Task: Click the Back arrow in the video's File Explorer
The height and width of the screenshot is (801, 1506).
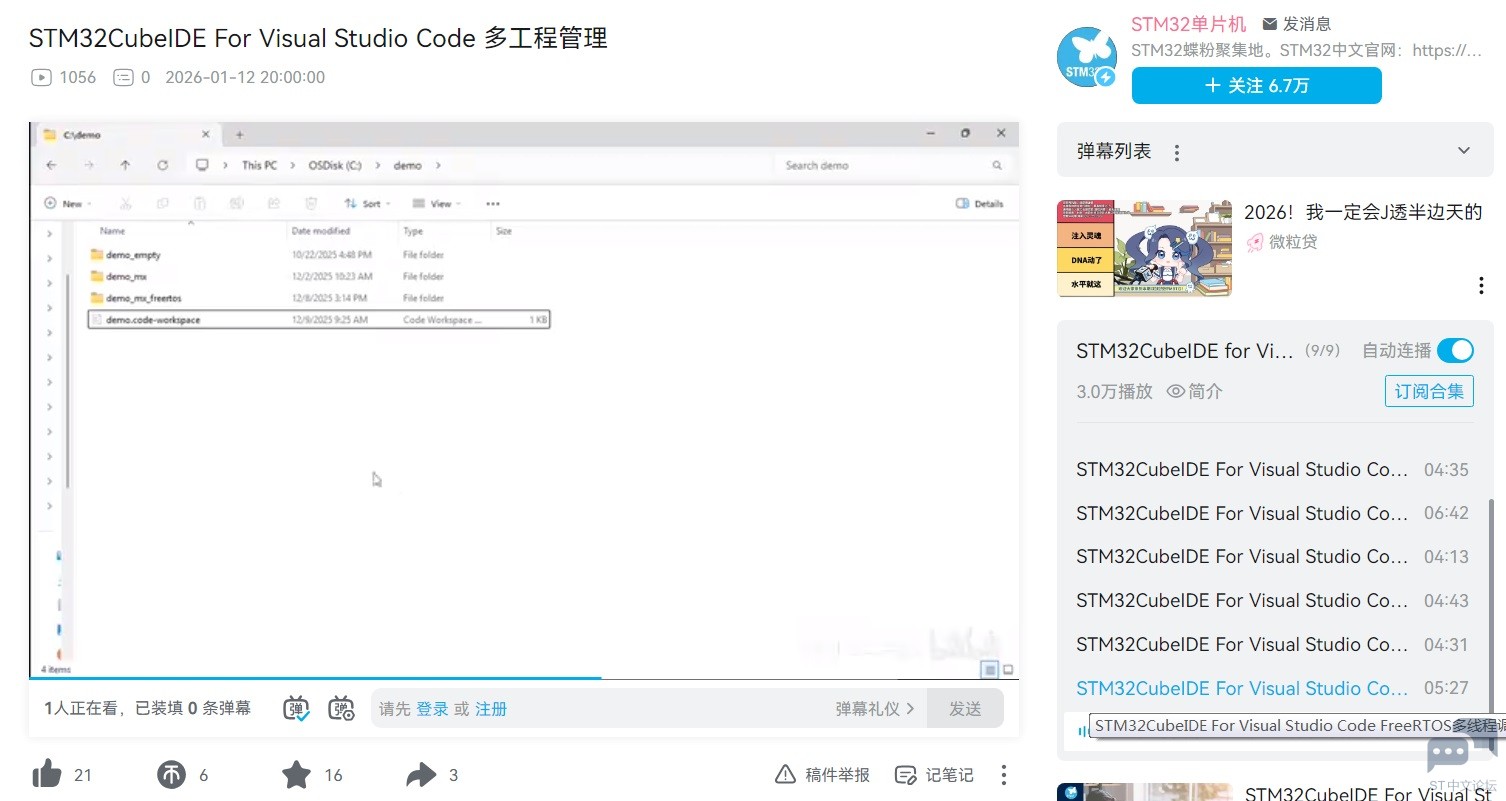Action: (x=52, y=165)
